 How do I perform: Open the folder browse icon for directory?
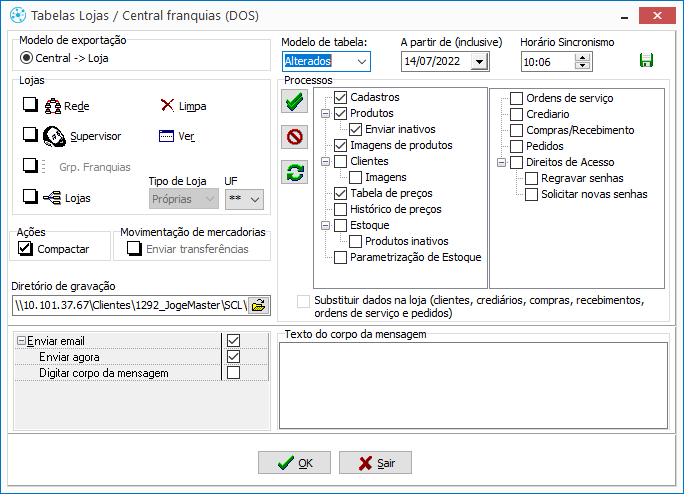point(259,305)
